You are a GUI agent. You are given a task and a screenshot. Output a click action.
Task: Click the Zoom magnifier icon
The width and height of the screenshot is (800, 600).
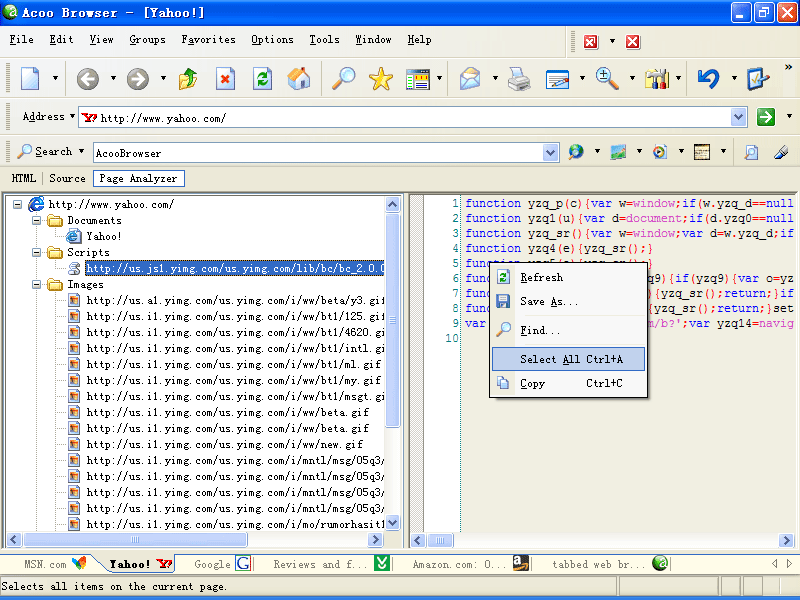point(607,79)
